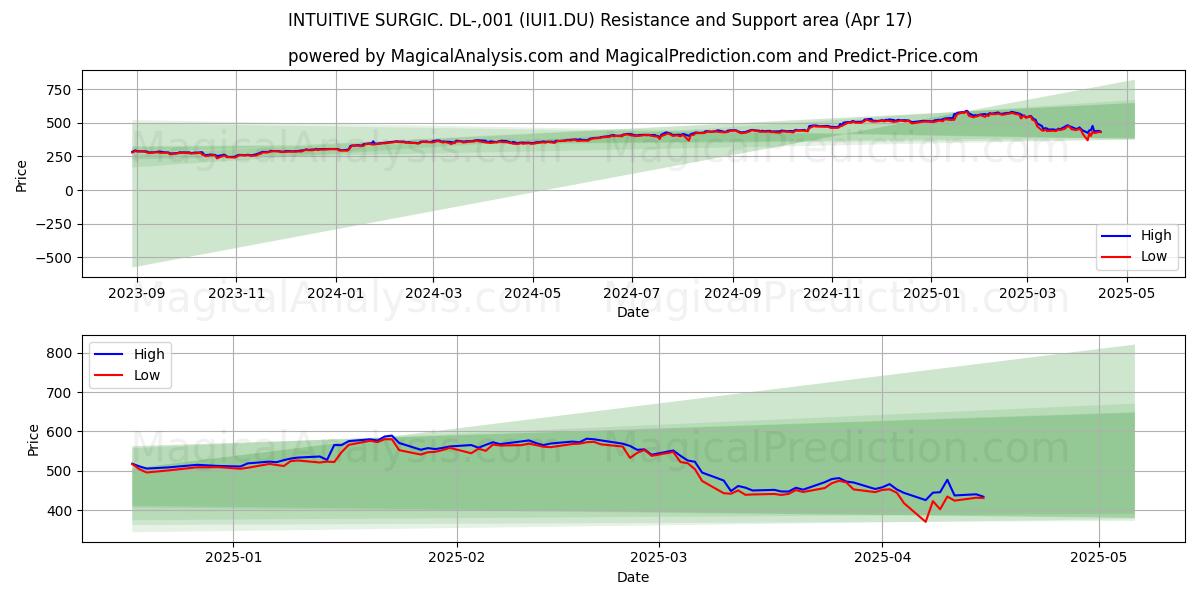Click the bottom chart '2025-04' tick label
Screen dimensions: 1200x600
[882, 557]
